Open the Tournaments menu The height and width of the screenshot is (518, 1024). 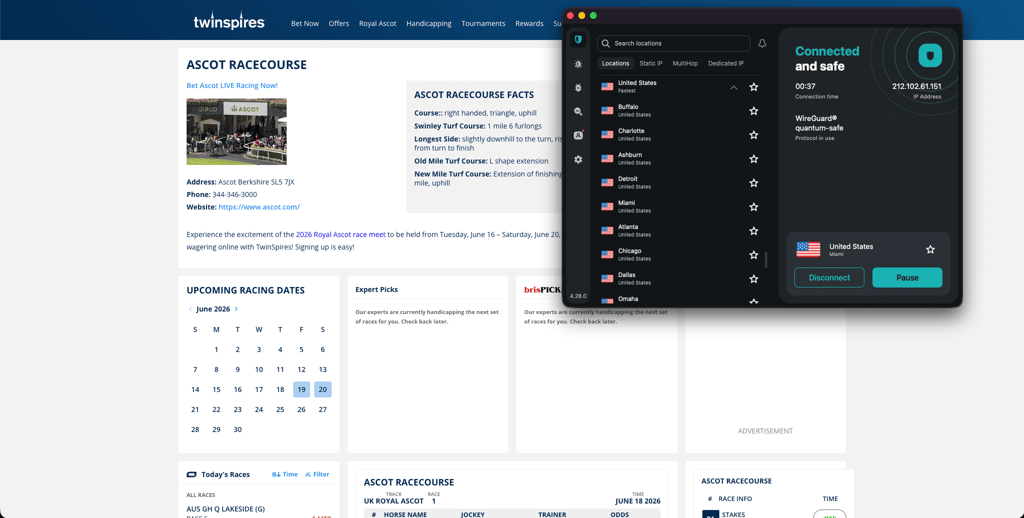click(483, 24)
